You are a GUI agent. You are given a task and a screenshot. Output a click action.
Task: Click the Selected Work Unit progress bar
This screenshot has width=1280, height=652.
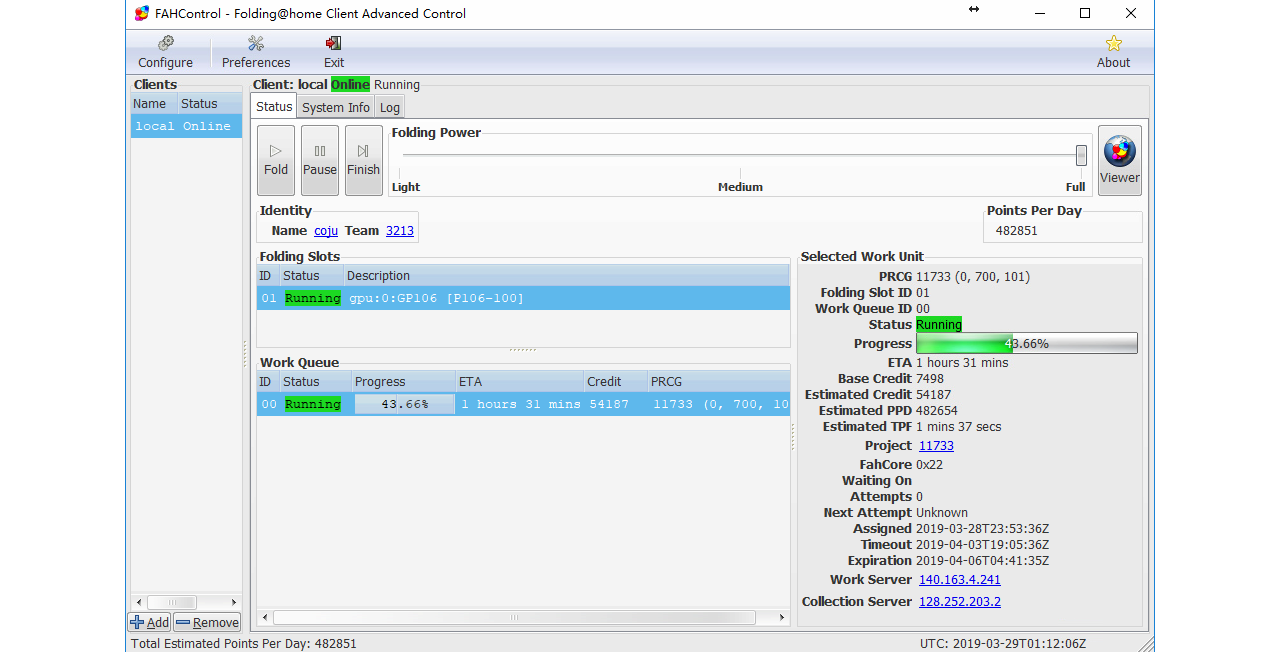click(1027, 343)
